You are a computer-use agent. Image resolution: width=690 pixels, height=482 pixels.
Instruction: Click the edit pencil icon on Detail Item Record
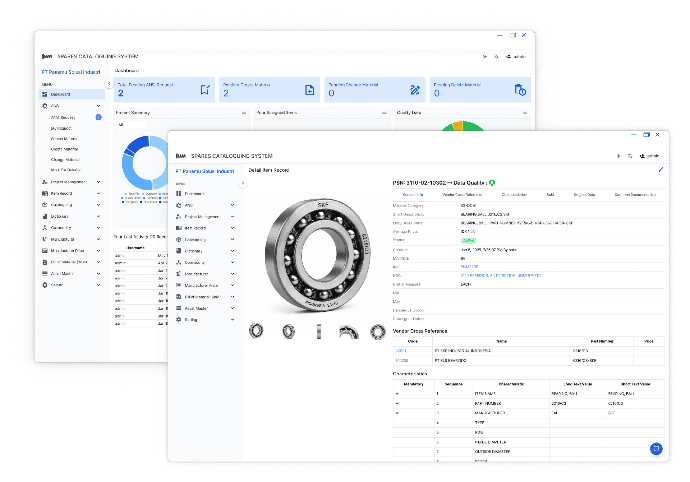[661, 169]
